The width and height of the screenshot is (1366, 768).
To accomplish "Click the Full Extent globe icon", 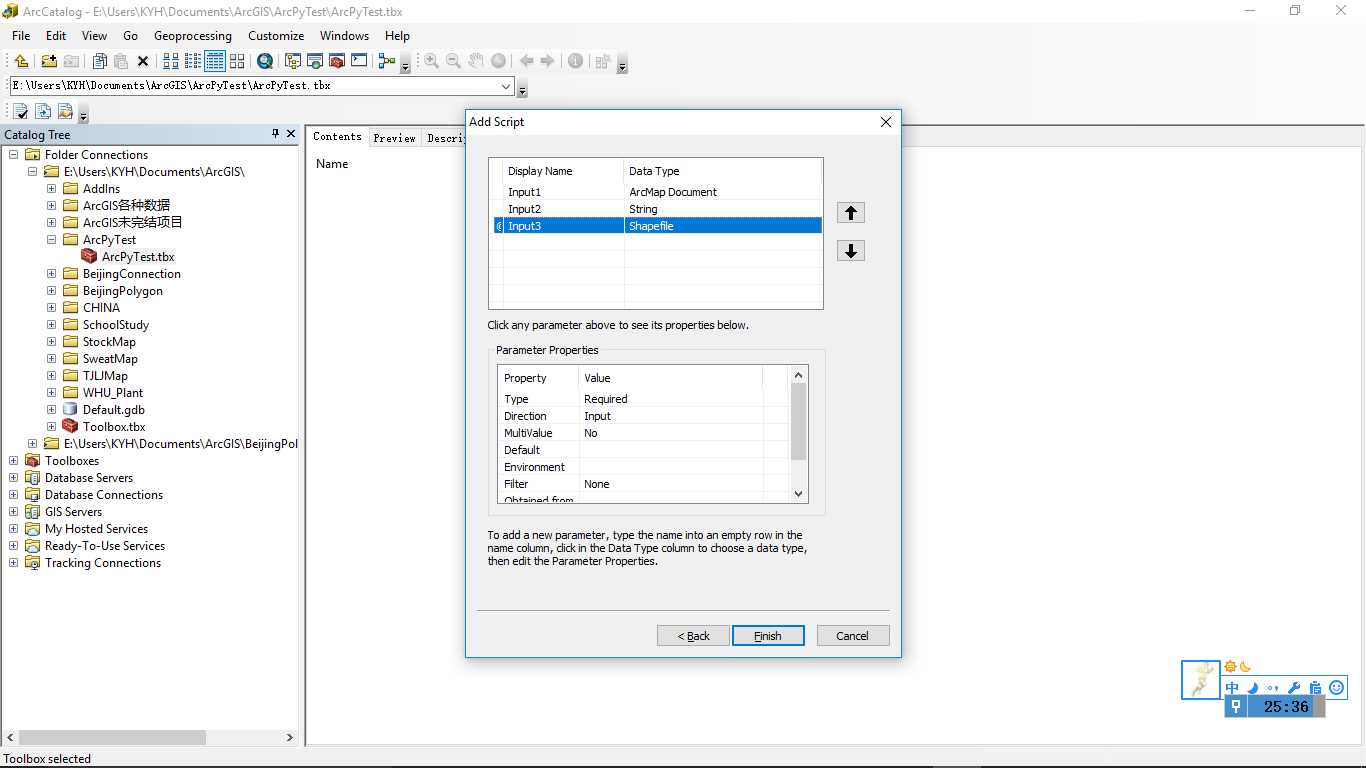I will coord(498,61).
